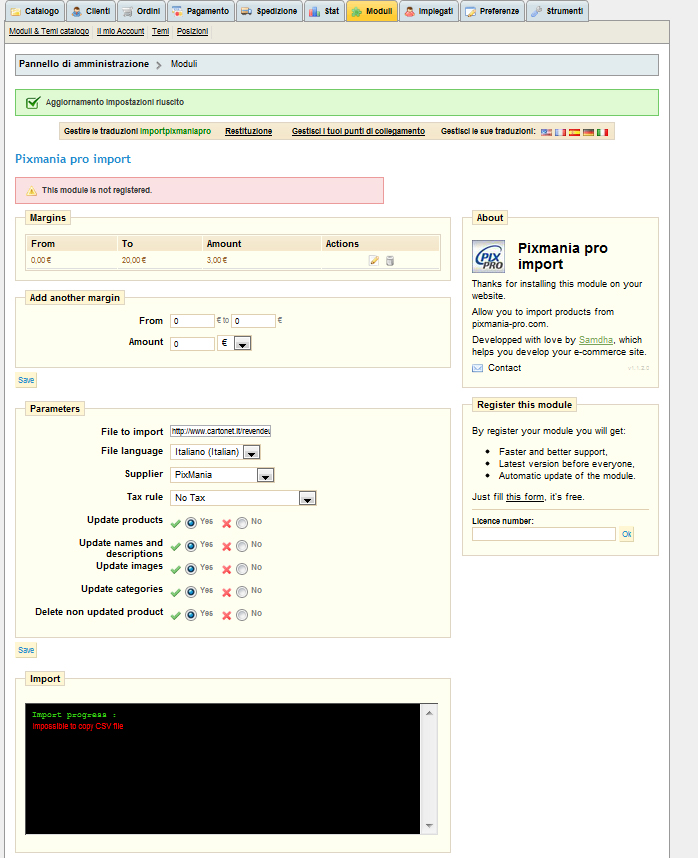
Task: Open the Supplier PixMania dropdown
Action: point(222,475)
